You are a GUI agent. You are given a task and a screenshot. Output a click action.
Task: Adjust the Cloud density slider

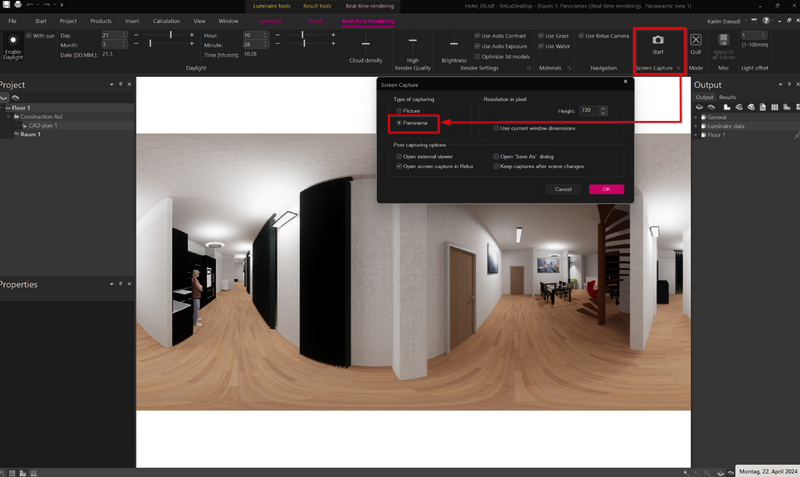(x=365, y=44)
